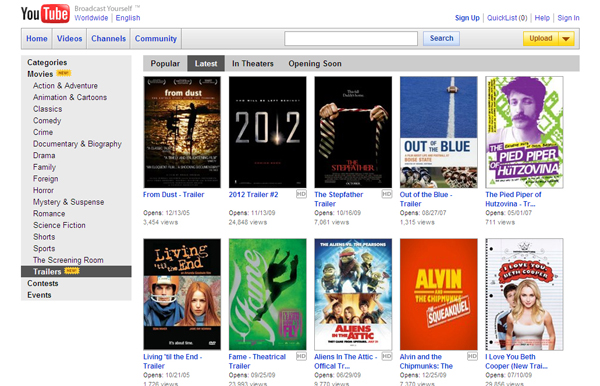Screen dimensions: 600x386
Task: Switch to the Latest tab
Action: 206,64
